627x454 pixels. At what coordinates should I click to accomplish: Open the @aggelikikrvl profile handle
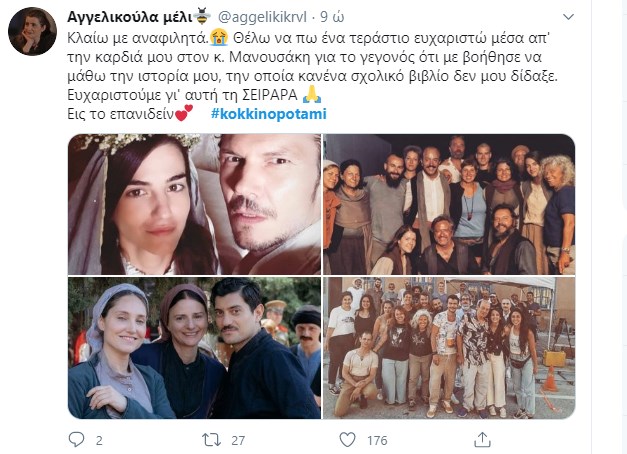(262, 17)
